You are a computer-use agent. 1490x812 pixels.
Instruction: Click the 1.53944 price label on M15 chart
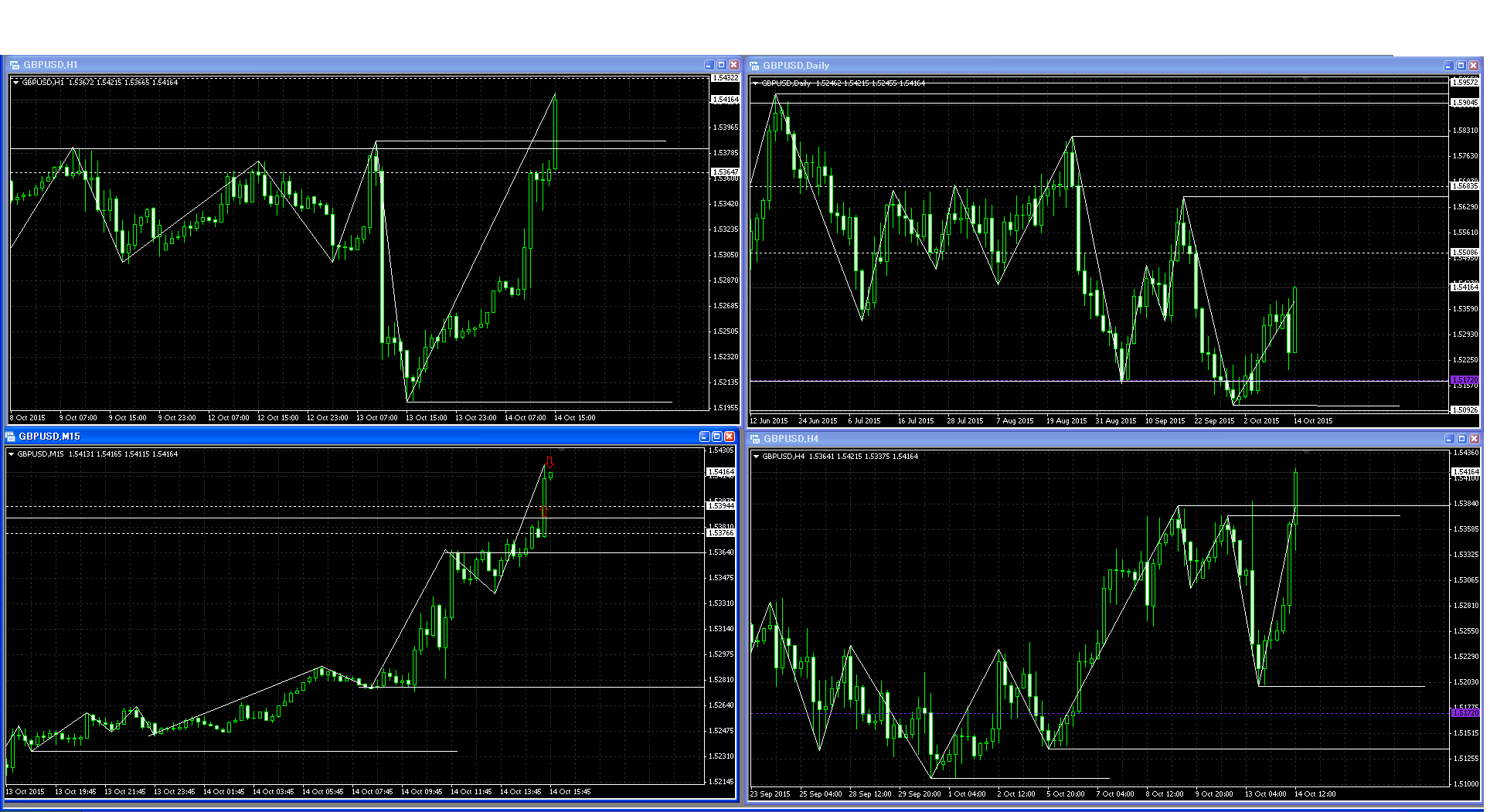720,506
